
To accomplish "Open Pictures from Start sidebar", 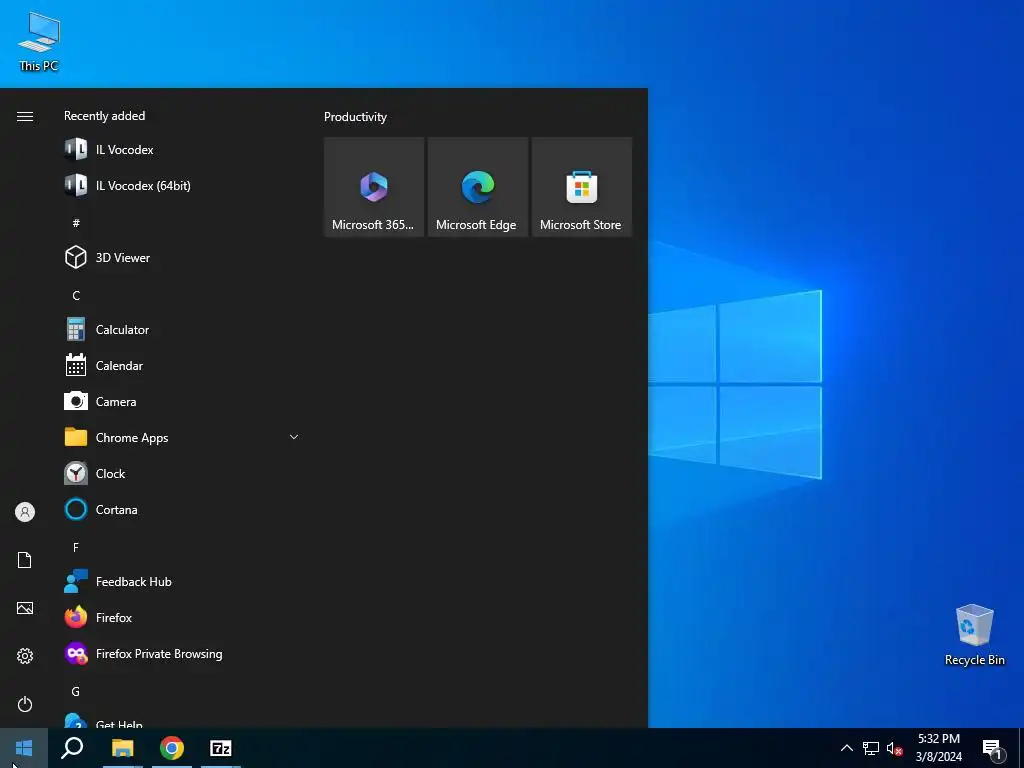I will (x=25, y=608).
